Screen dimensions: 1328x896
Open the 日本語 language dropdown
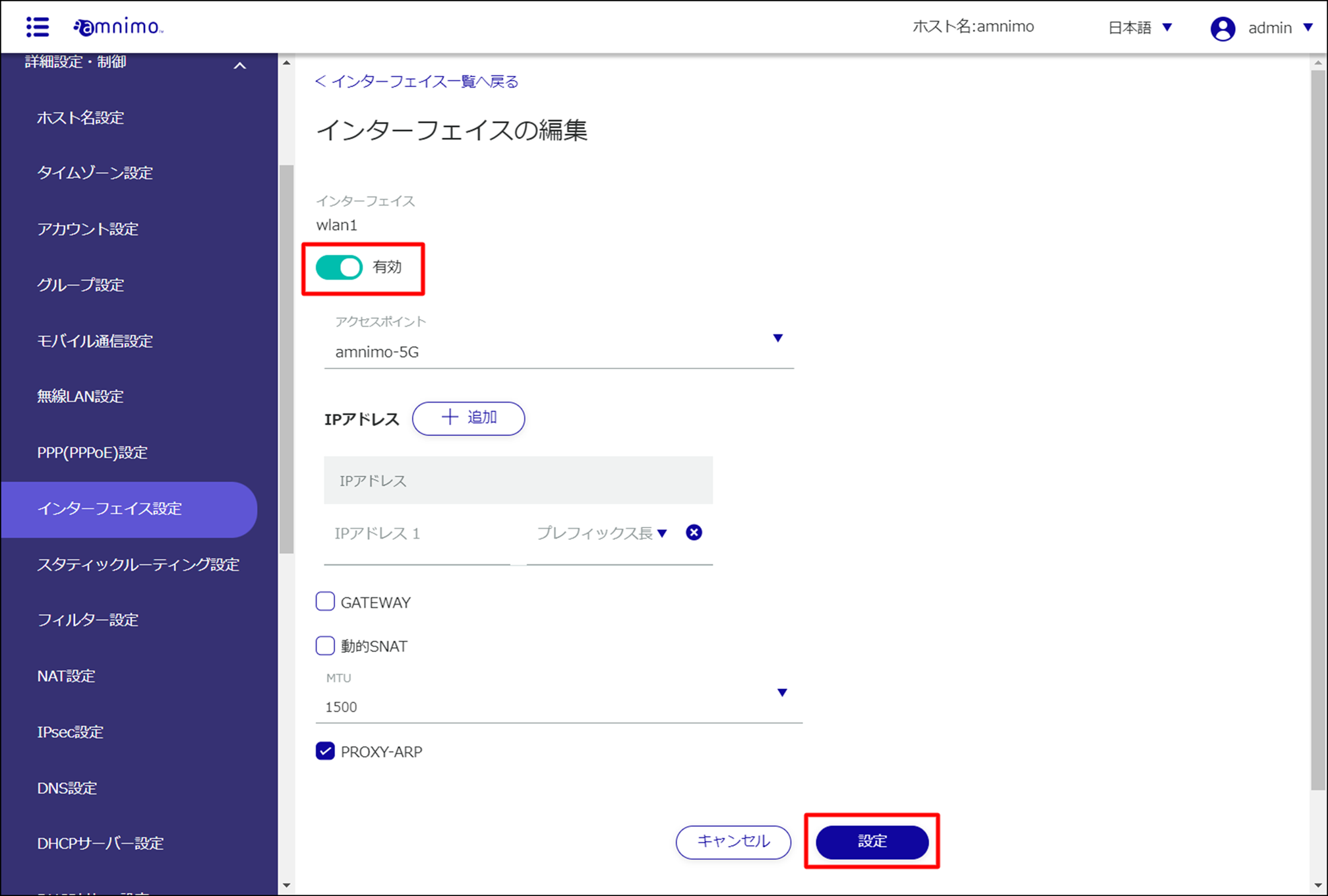coord(1140,27)
